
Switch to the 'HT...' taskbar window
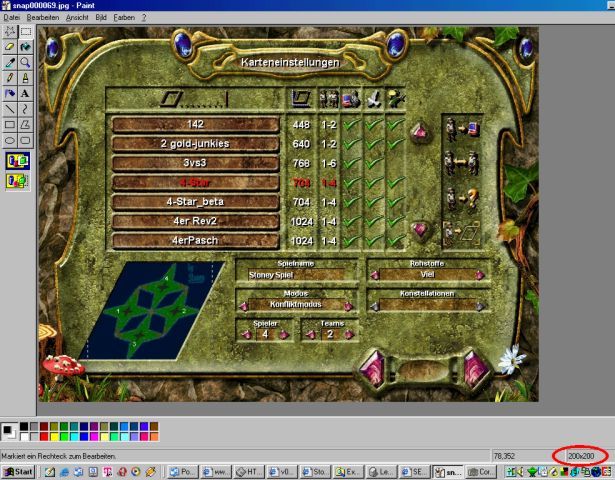tap(249, 472)
